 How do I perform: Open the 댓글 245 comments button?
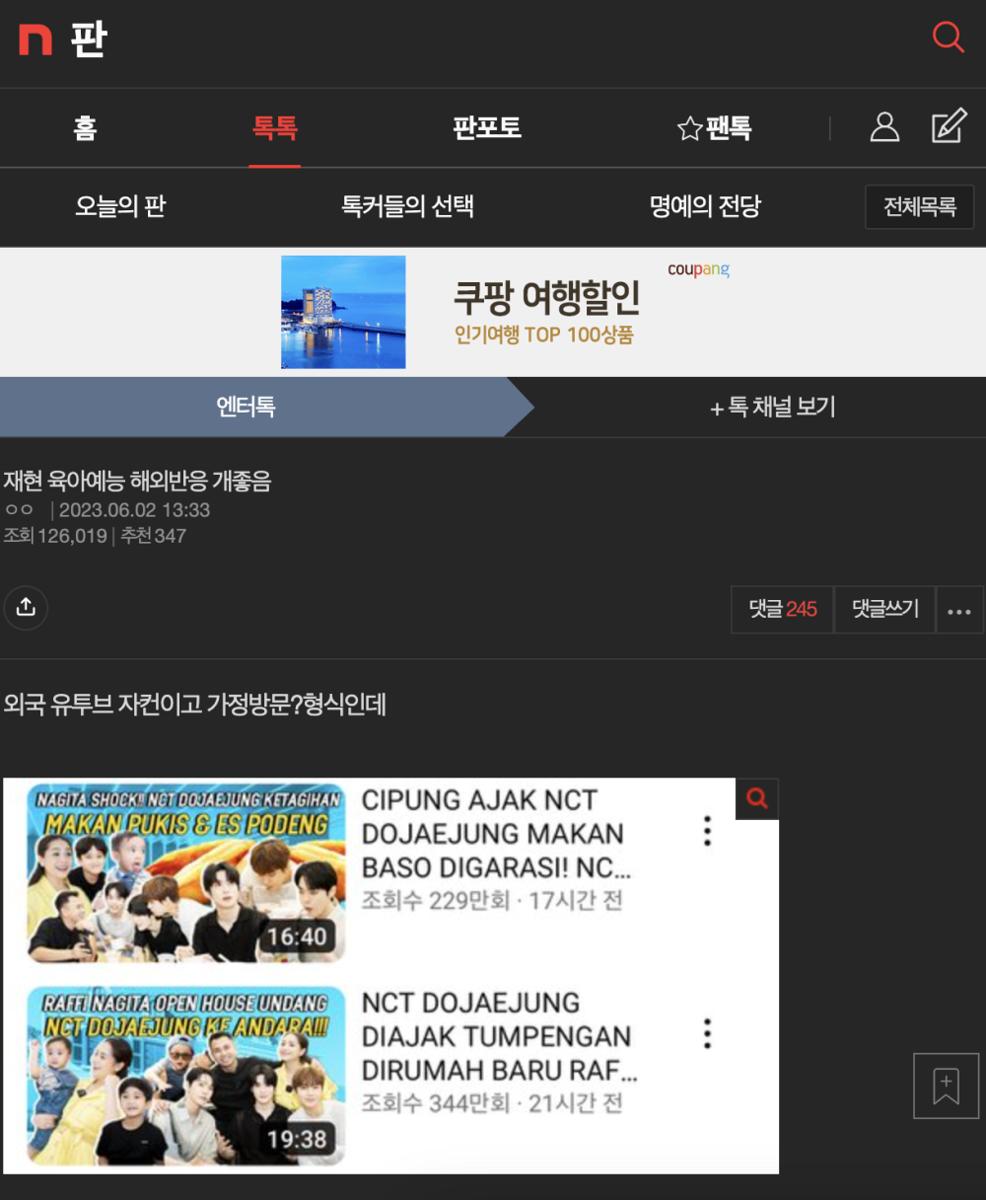pyautogui.click(x=783, y=609)
